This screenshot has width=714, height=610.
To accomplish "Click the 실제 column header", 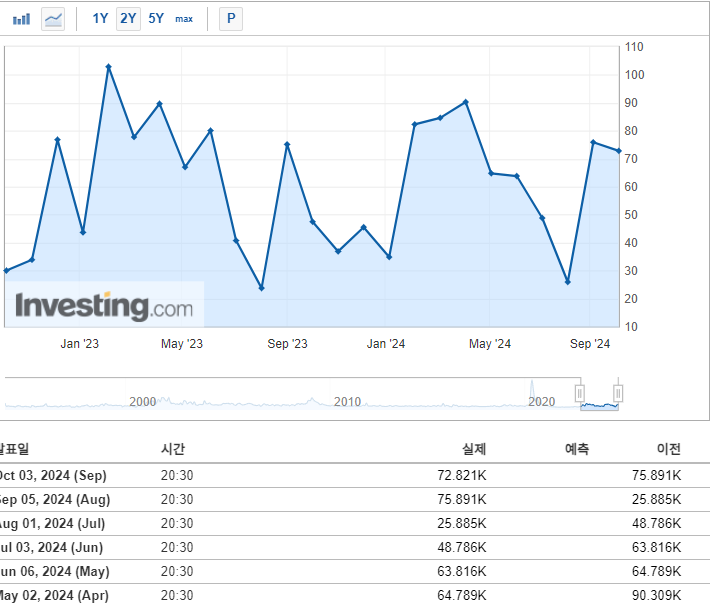I will click(473, 450).
